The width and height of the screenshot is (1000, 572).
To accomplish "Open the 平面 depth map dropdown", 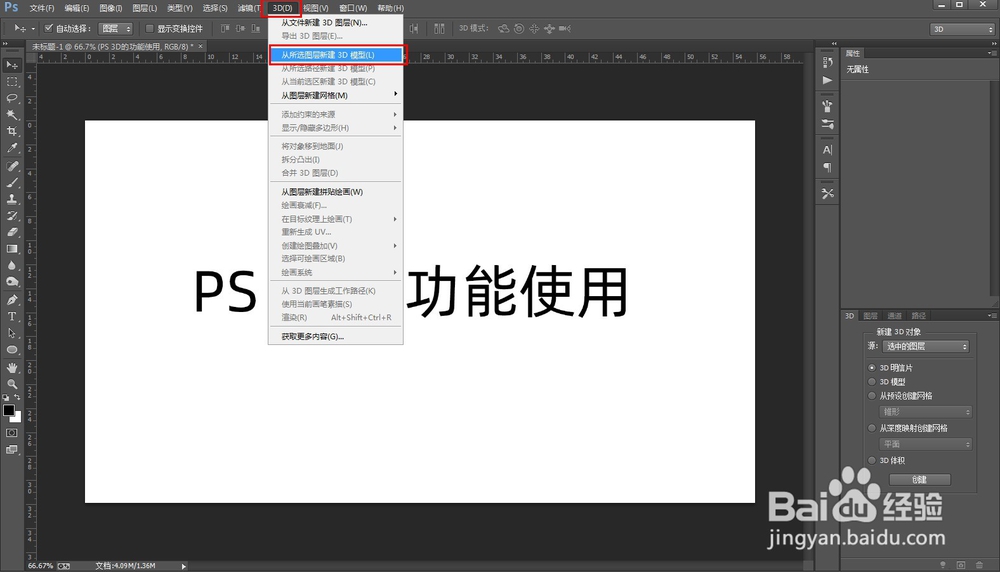I will tap(925, 444).
